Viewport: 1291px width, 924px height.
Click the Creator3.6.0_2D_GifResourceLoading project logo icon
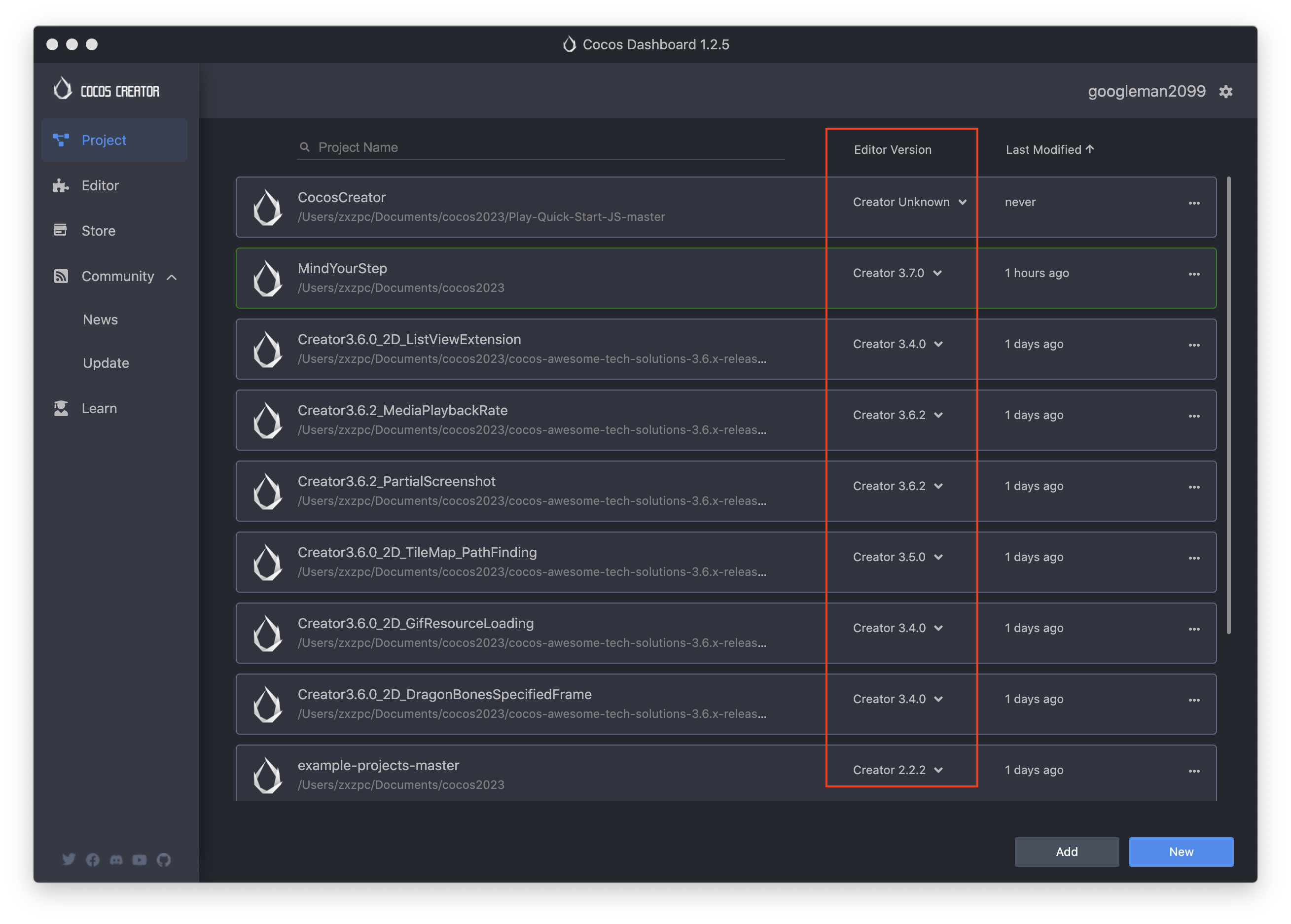coord(267,633)
